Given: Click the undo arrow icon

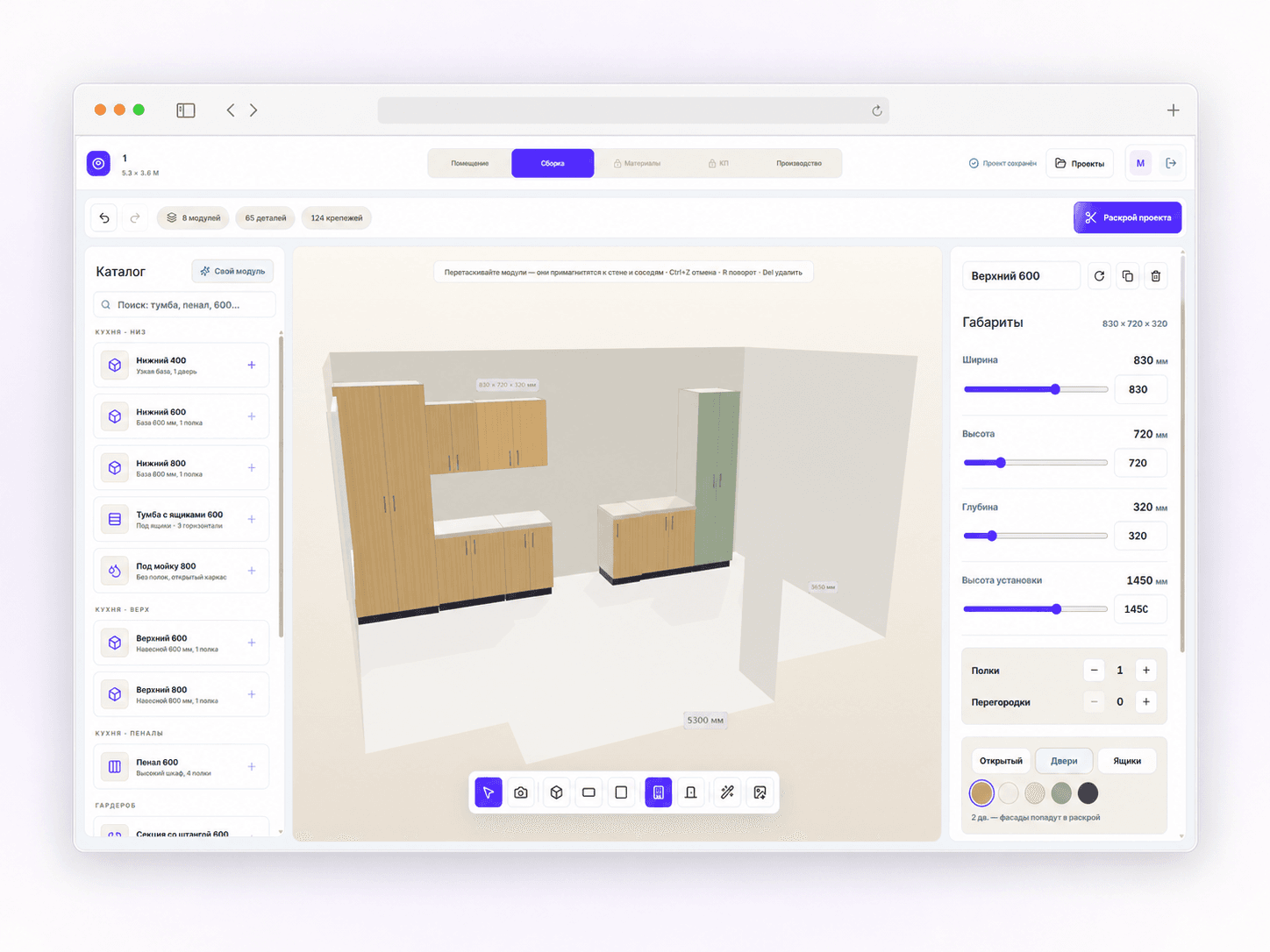Looking at the screenshot, I should [x=104, y=218].
